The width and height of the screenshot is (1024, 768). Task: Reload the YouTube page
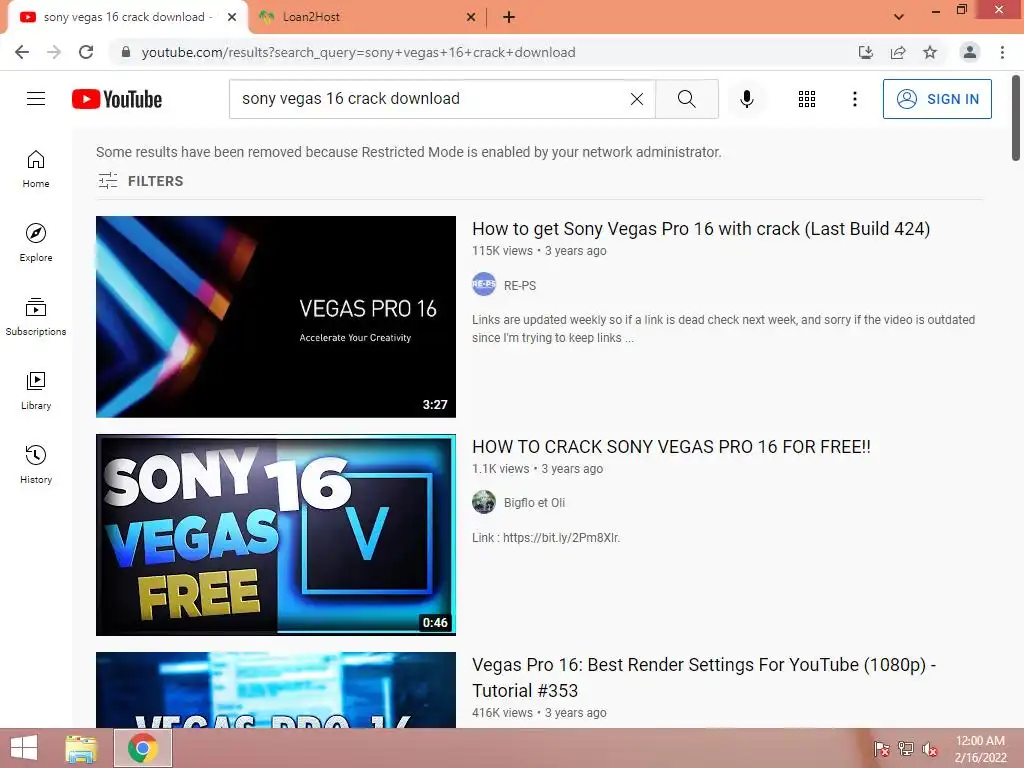[x=86, y=52]
